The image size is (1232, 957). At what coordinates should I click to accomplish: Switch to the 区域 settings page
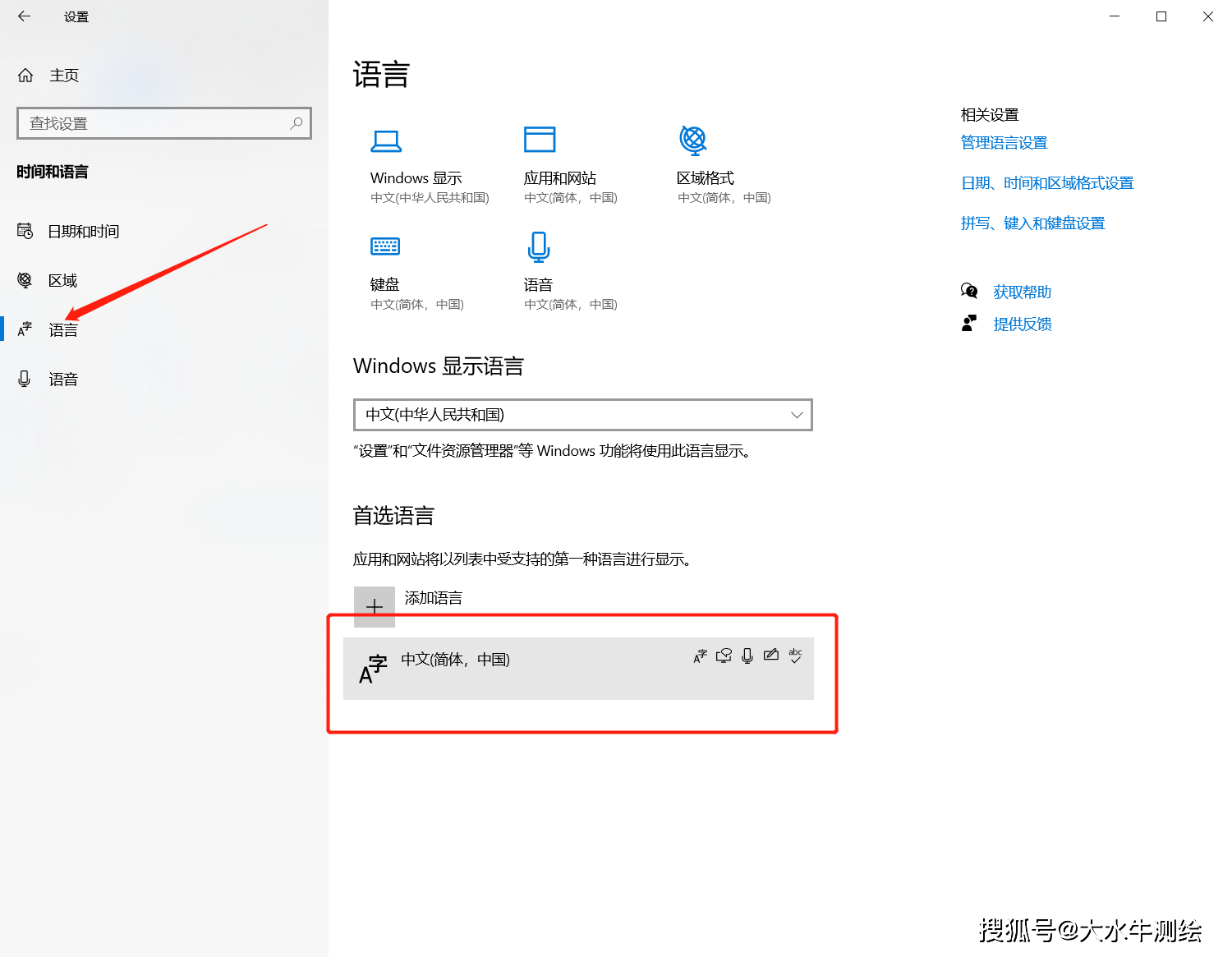164,281
